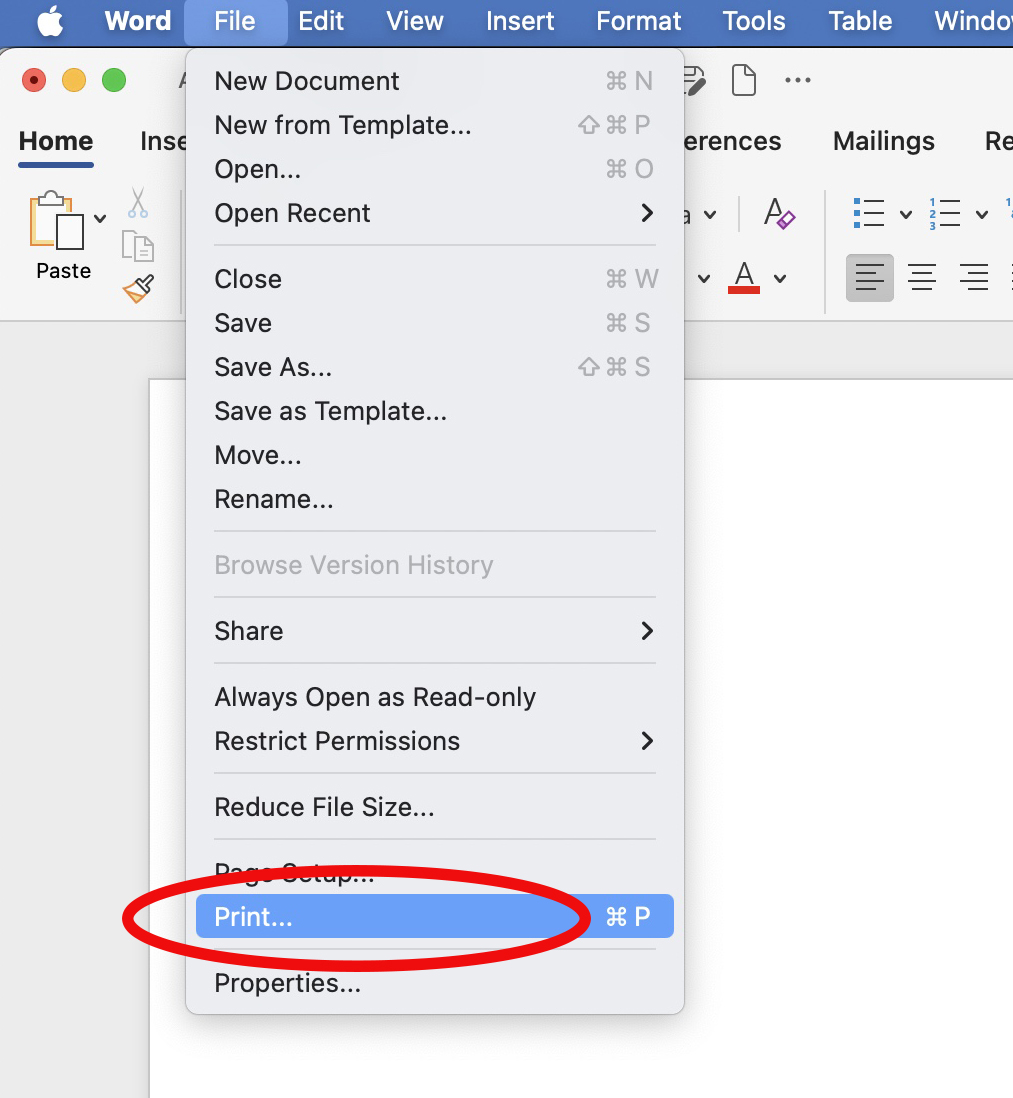
Task: Toggle center text alignment
Action: (x=921, y=277)
